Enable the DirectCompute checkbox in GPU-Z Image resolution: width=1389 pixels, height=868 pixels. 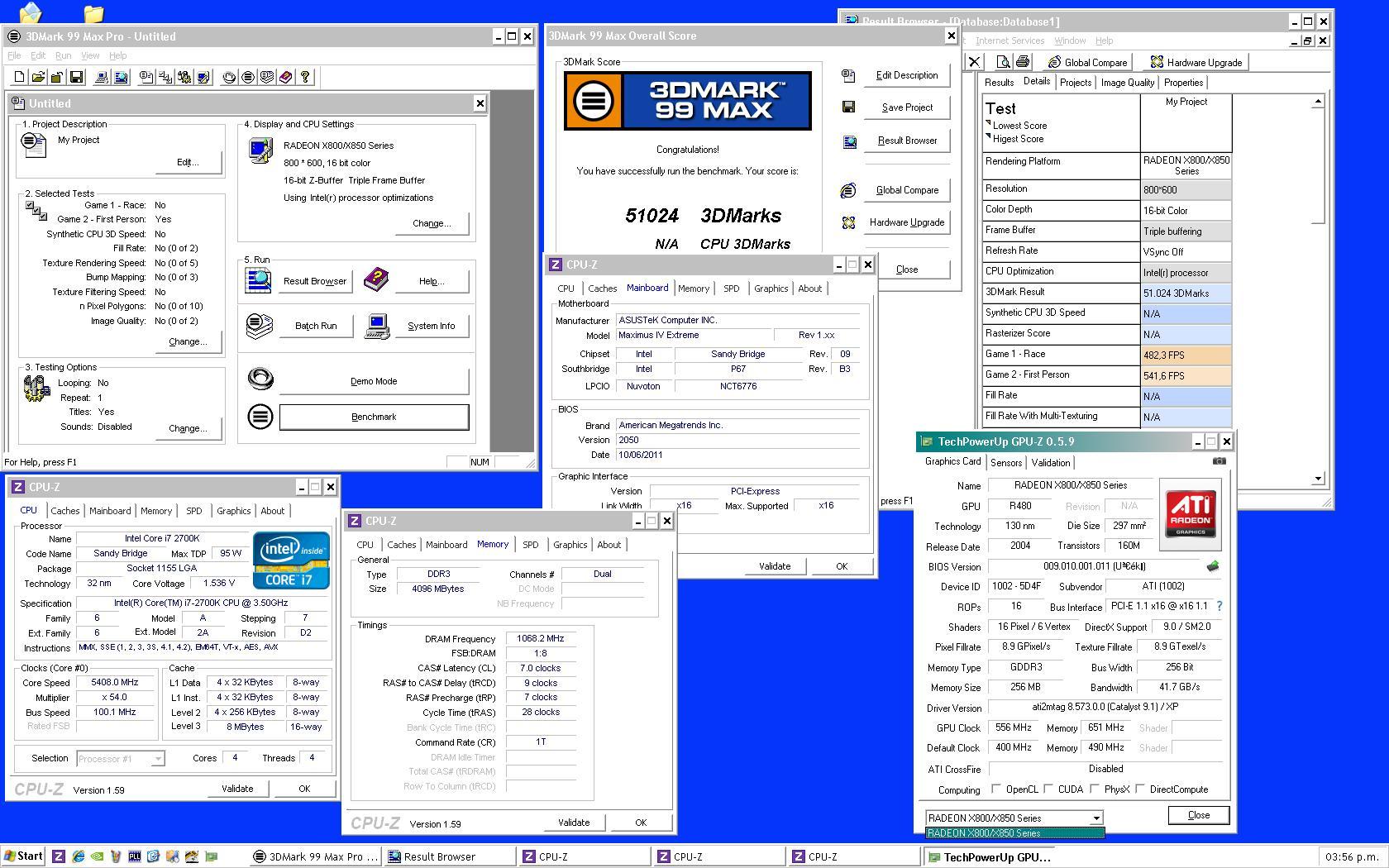[1140, 789]
